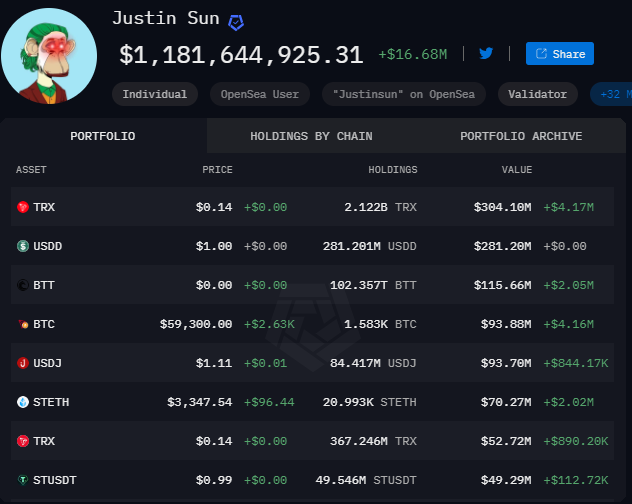Image resolution: width=632 pixels, height=504 pixels.
Task: Click the "Justinsun" on OpenSea tag
Action: click(x=404, y=94)
